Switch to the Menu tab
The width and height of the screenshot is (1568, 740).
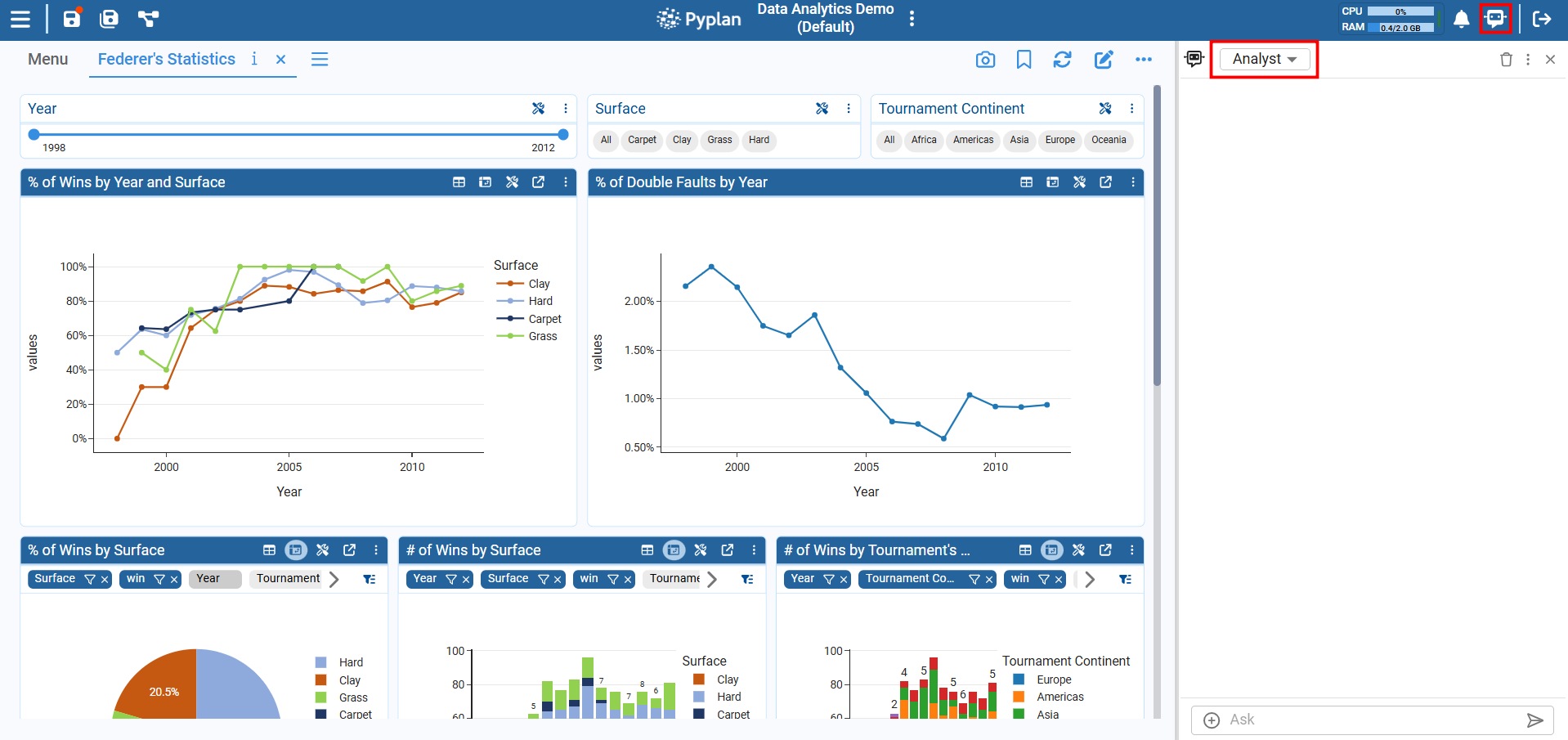tap(48, 60)
